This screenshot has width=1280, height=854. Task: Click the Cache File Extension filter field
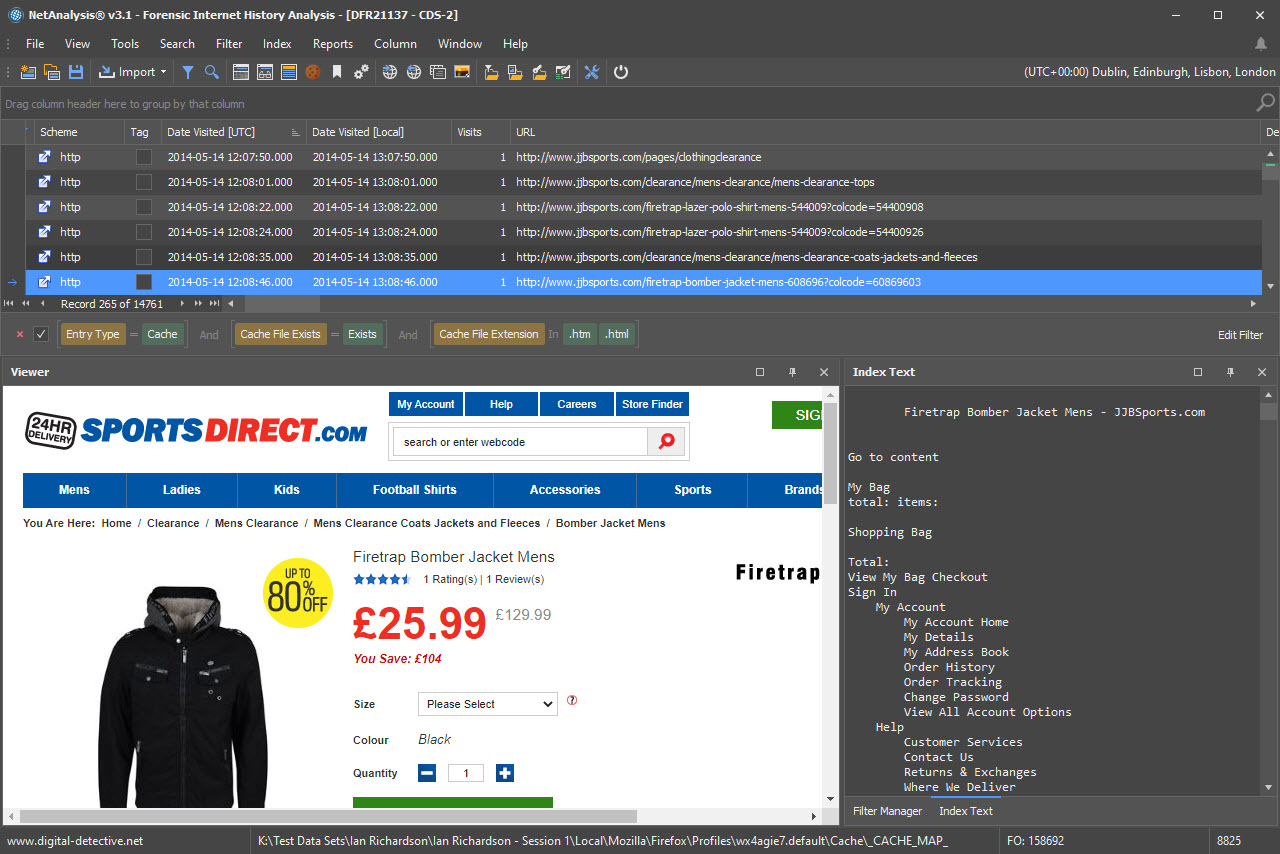click(x=488, y=334)
